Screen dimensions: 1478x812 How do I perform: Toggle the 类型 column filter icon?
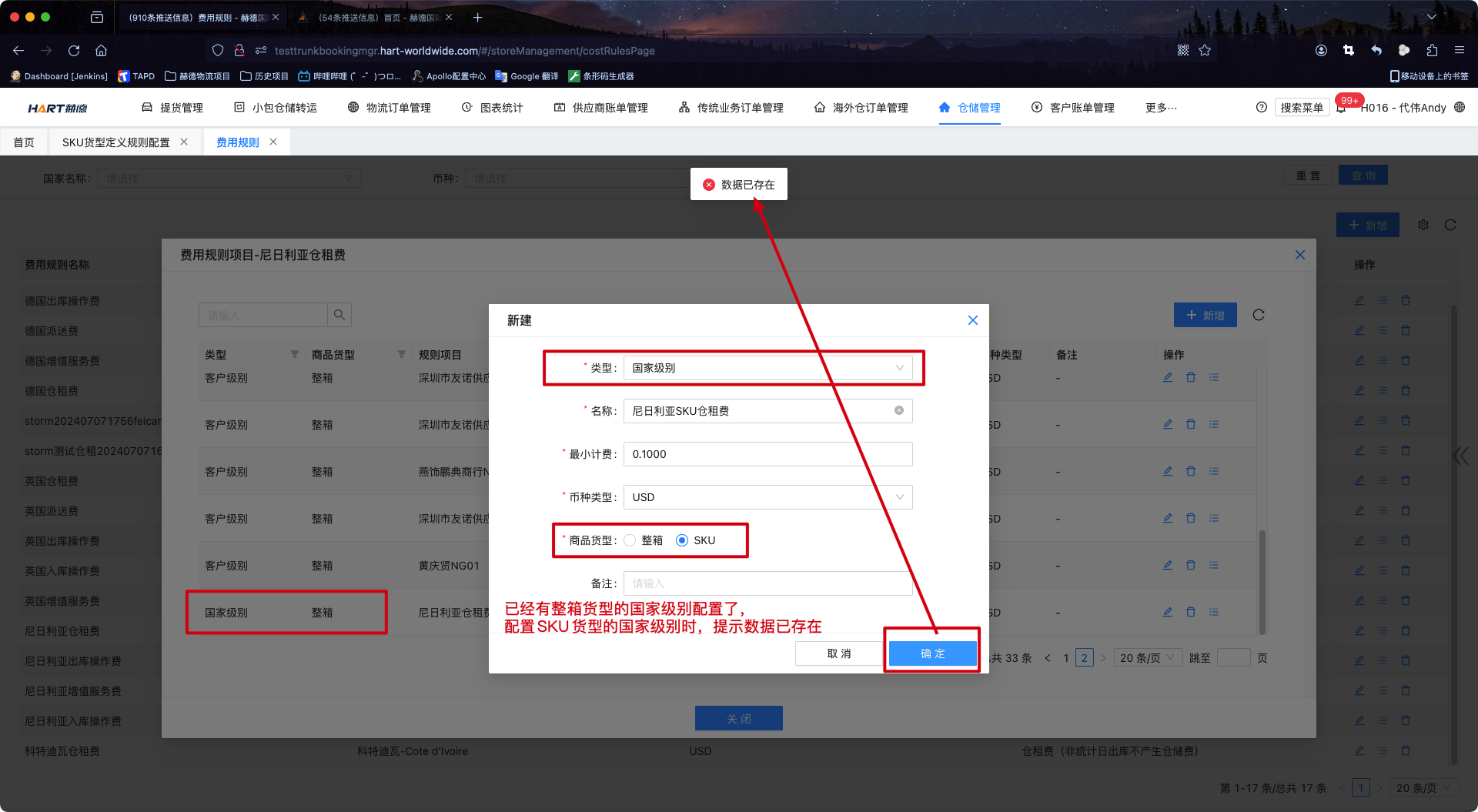pyautogui.click(x=294, y=355)
